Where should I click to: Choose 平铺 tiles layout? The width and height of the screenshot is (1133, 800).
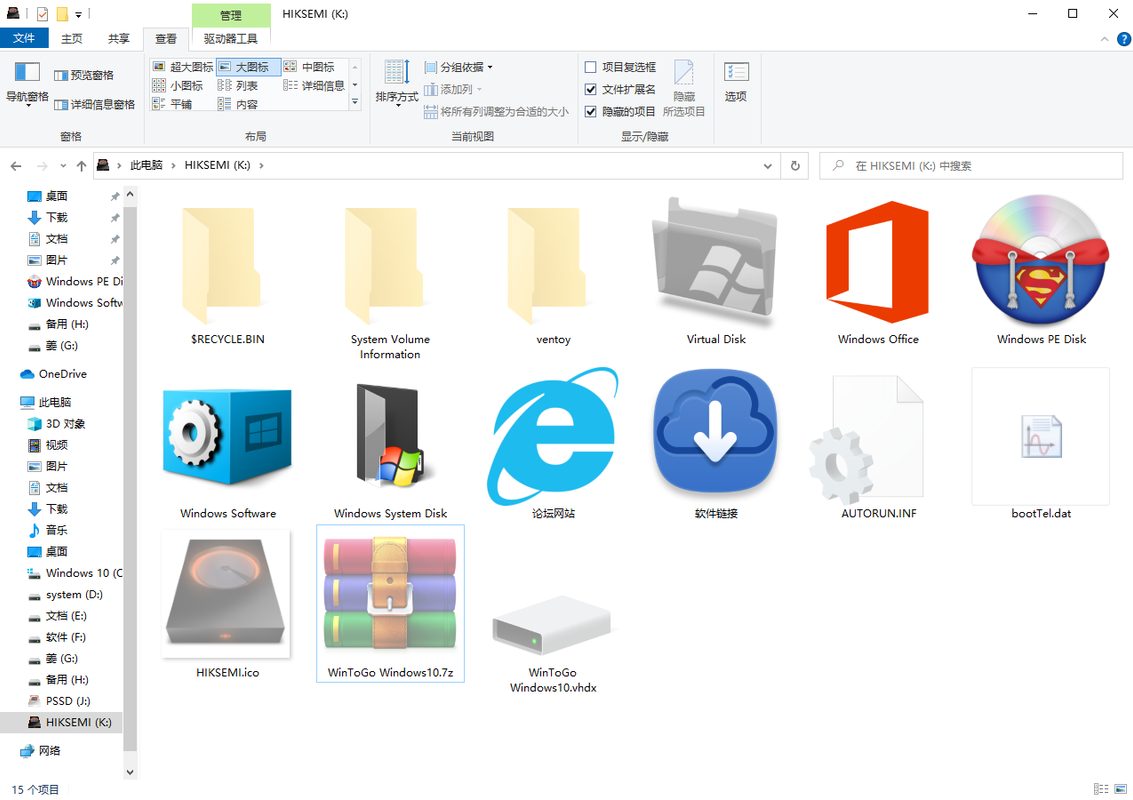point(172,105)
